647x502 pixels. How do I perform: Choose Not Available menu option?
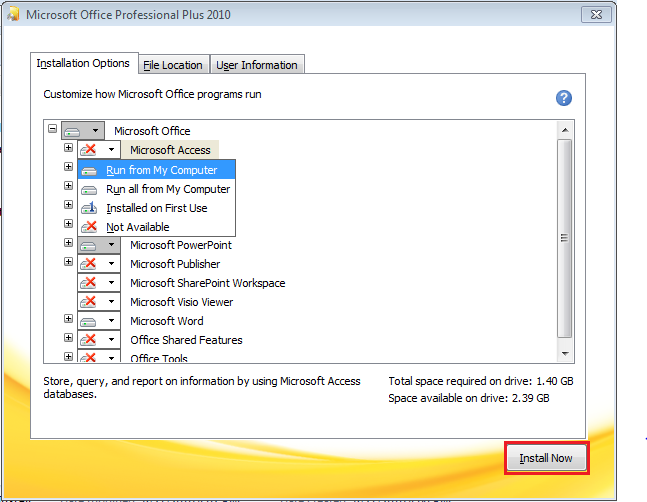[156, 227]
